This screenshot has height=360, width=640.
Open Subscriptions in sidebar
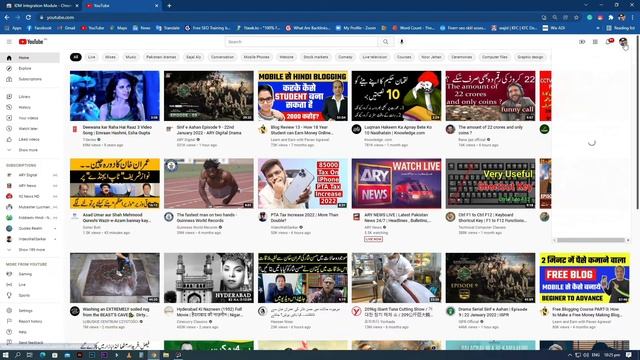tap(30, 79)
